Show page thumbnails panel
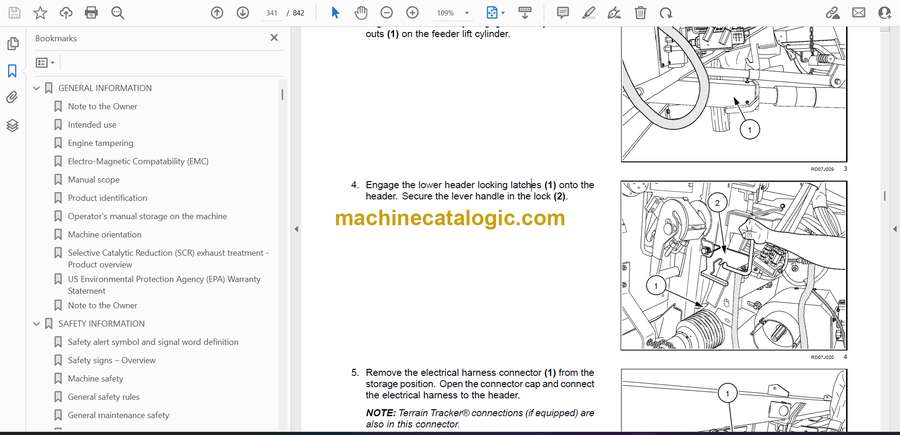900x435 pixels. pos(12,44)
